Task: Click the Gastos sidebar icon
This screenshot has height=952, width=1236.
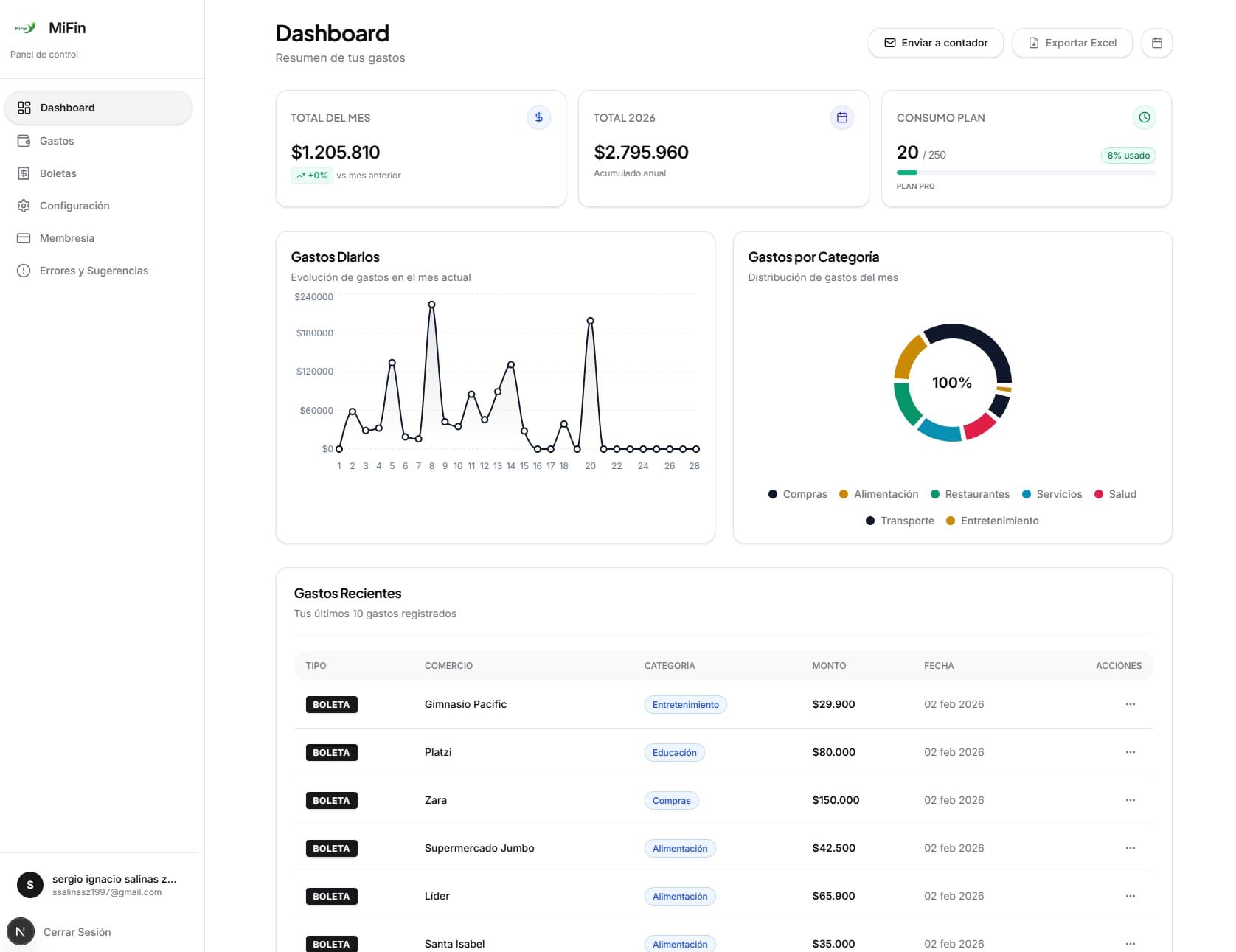Action: (x=23, y=140)
